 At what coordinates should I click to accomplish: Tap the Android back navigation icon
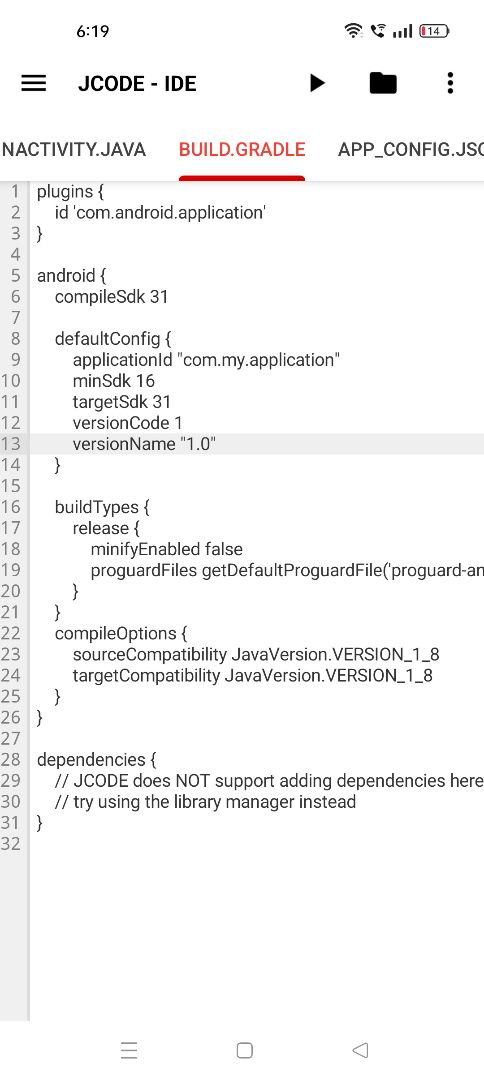click(x=359, y=1050)
